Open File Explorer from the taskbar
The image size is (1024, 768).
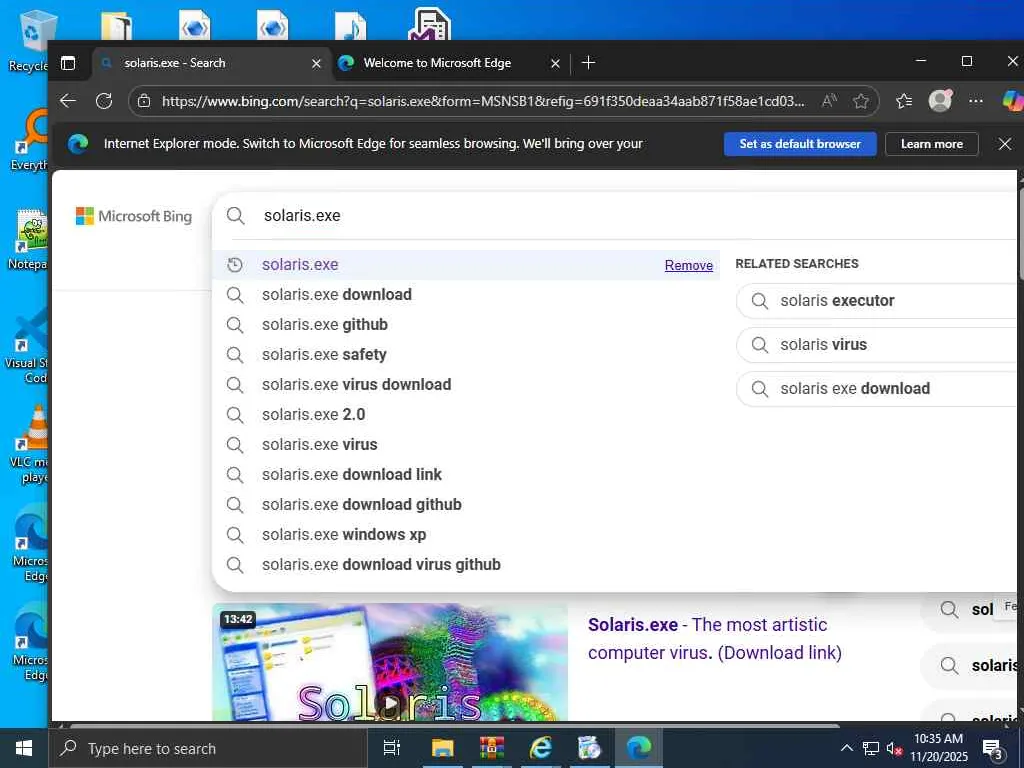442,748
